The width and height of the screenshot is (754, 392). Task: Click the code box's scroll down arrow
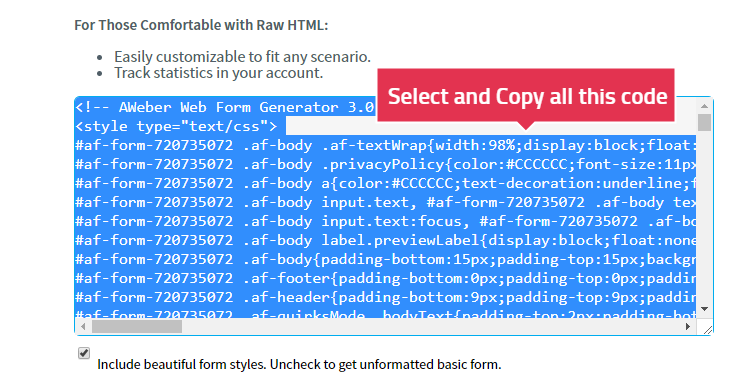704,309
